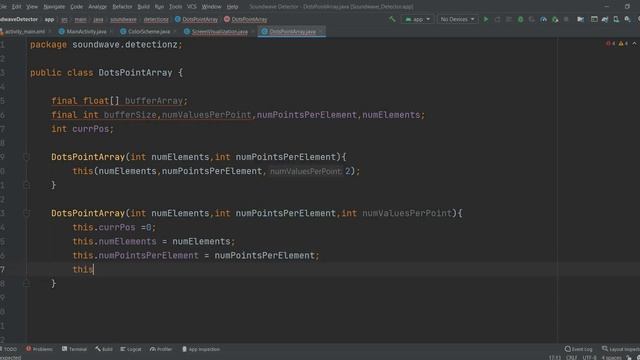
Task: Open the Help menu
Action: [232, 7]
